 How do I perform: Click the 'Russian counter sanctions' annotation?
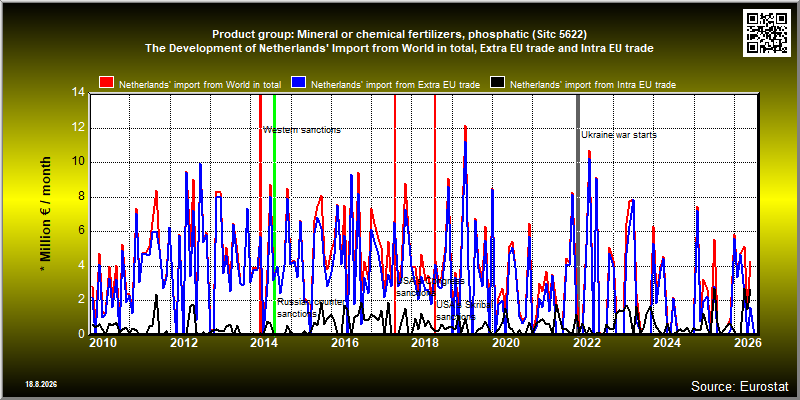click(310, 308)
